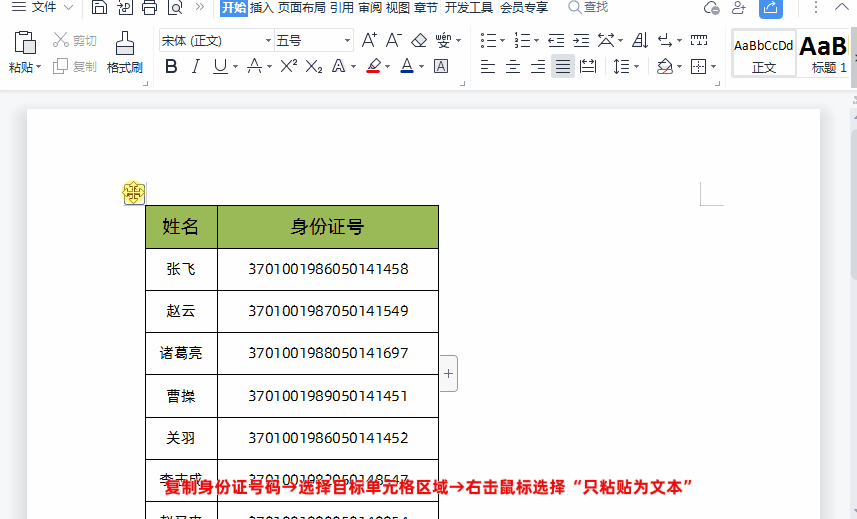Image resolution: width=857 pixels, height=519 pixels.
Task: Click the 粘贴 paste icon
Action: (25, 43)
